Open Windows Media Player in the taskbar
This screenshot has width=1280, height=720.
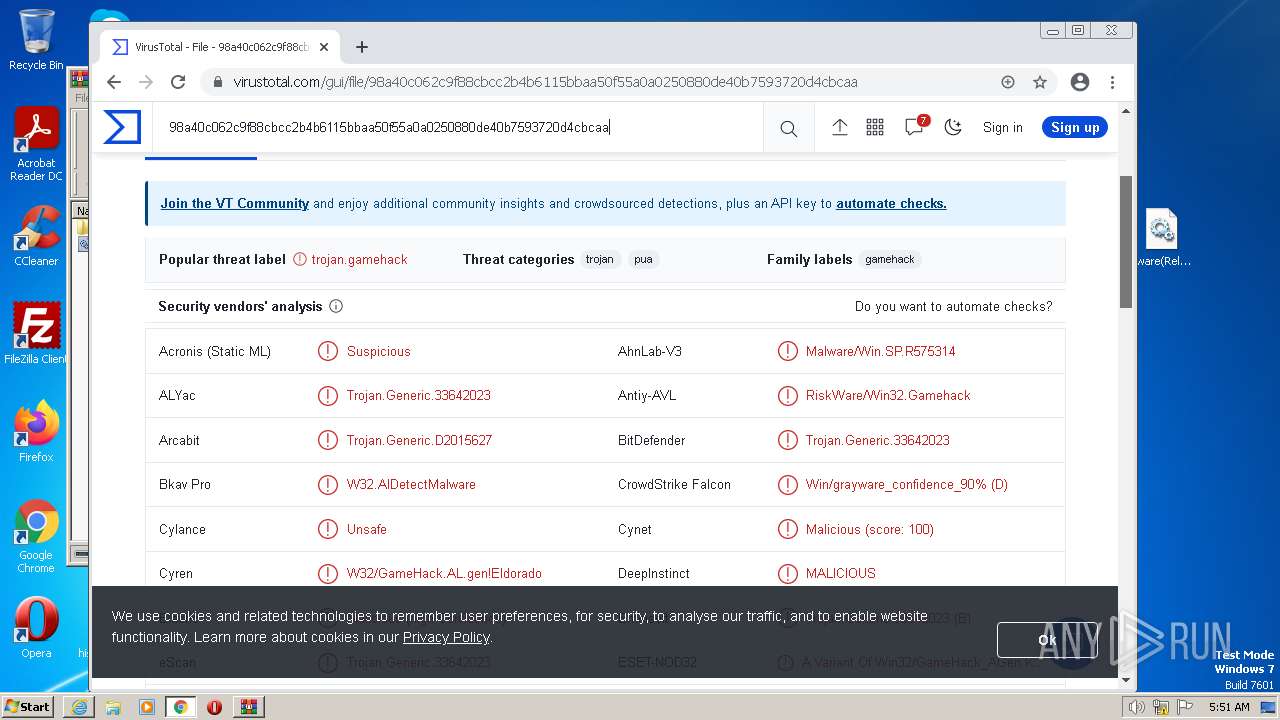pyautogui.click(x=147, y=707)
